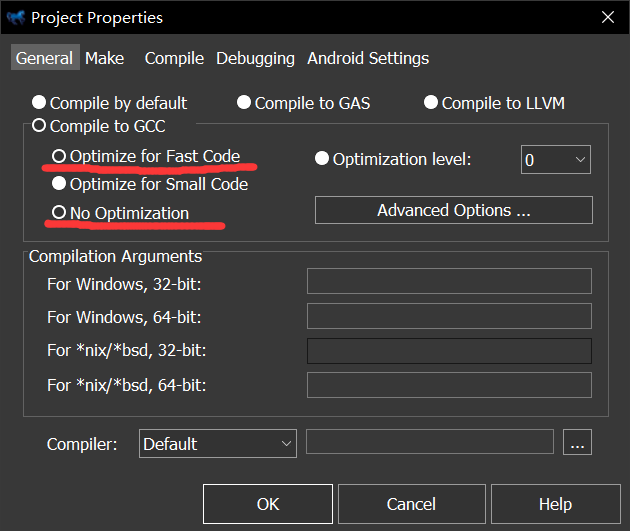
Task: Confirm with the OK button
Action: 268,504
